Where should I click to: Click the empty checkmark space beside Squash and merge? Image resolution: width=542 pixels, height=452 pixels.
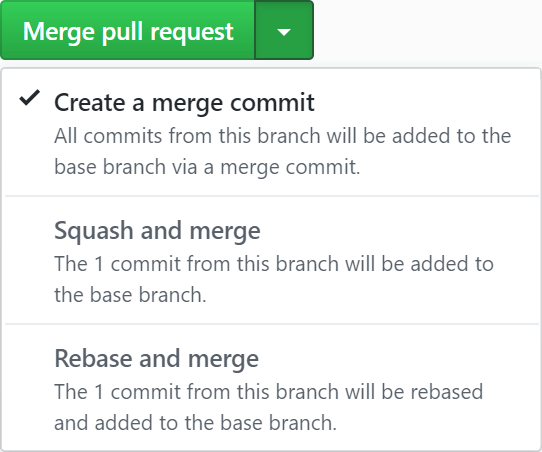[30, 231]
